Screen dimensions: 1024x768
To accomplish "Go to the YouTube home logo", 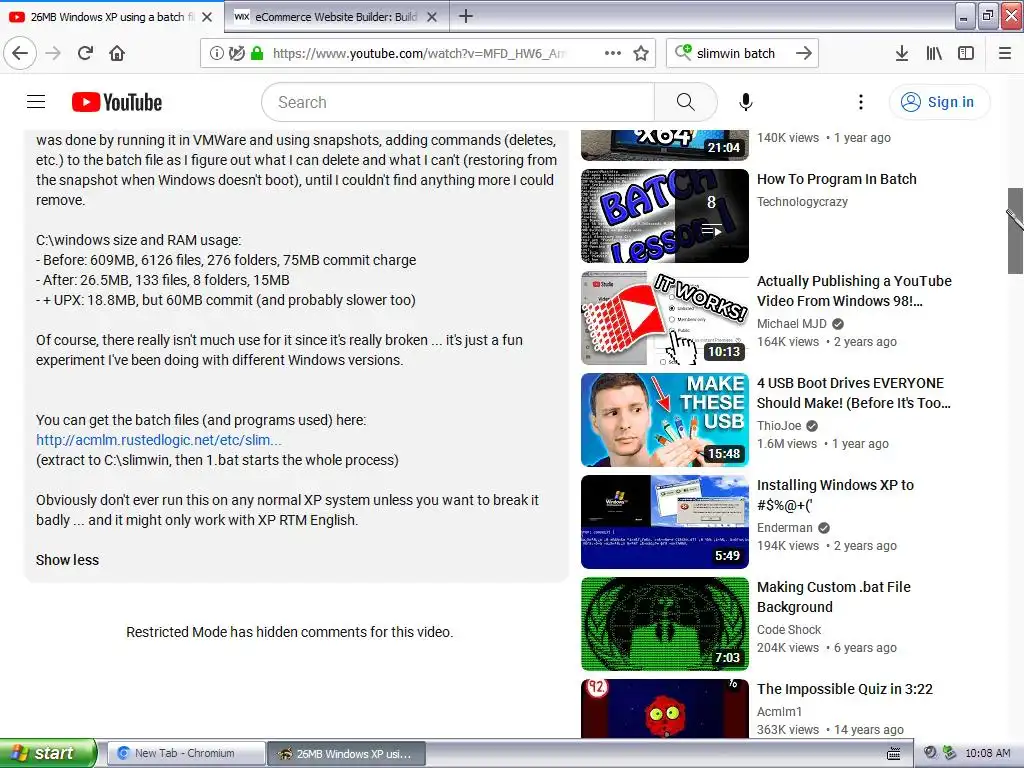I will tap(117, 102).
